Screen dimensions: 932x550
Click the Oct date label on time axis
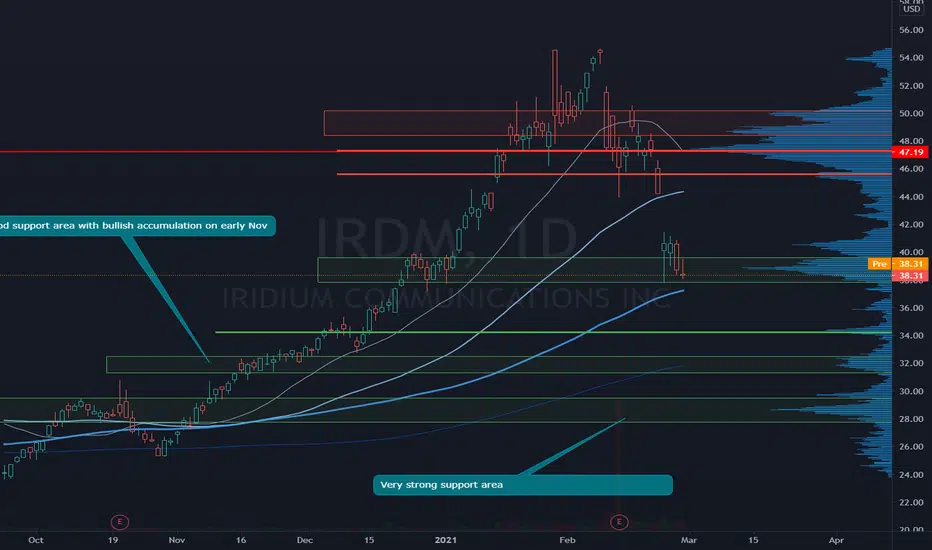tap(36, 540)
